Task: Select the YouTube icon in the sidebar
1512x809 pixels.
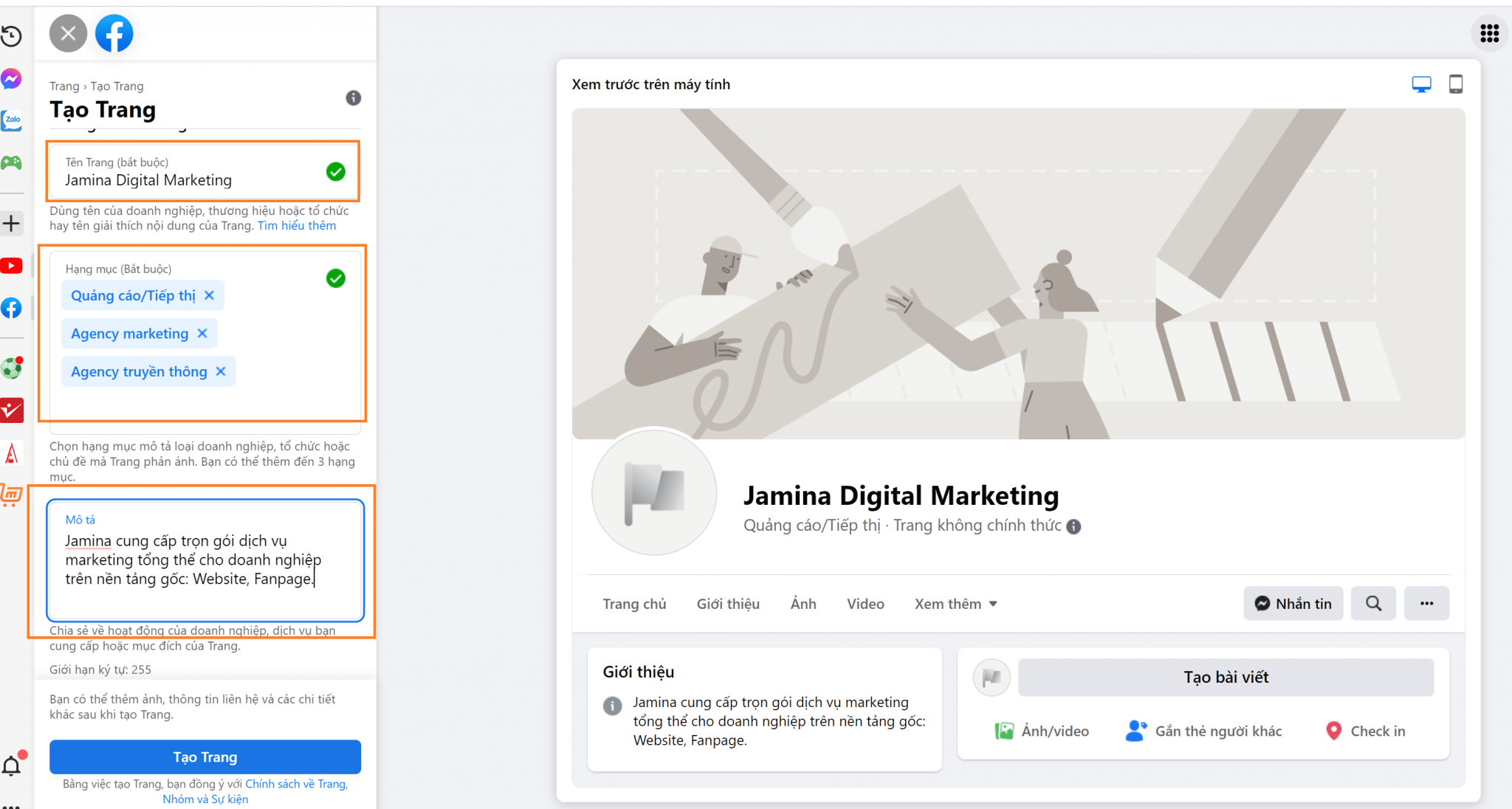Action: (12, 266)
